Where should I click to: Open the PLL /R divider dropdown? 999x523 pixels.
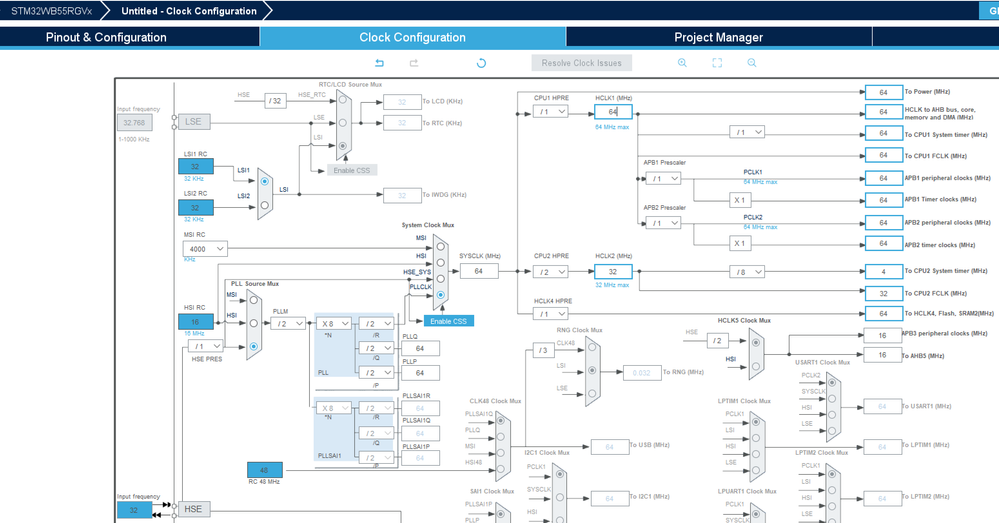[x=376, y=324]
